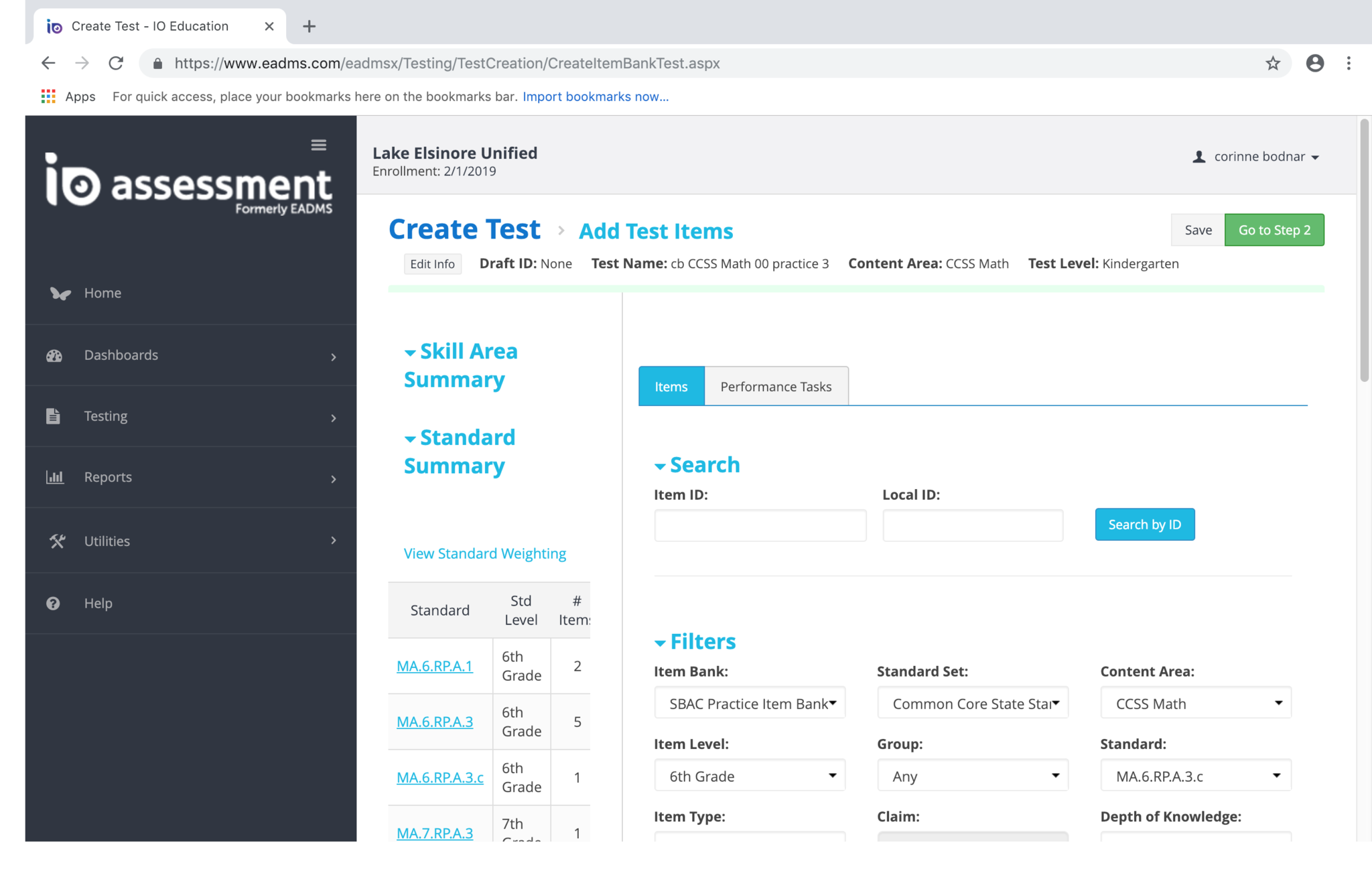Open the View Standard Weighting link

coord(484,553)
